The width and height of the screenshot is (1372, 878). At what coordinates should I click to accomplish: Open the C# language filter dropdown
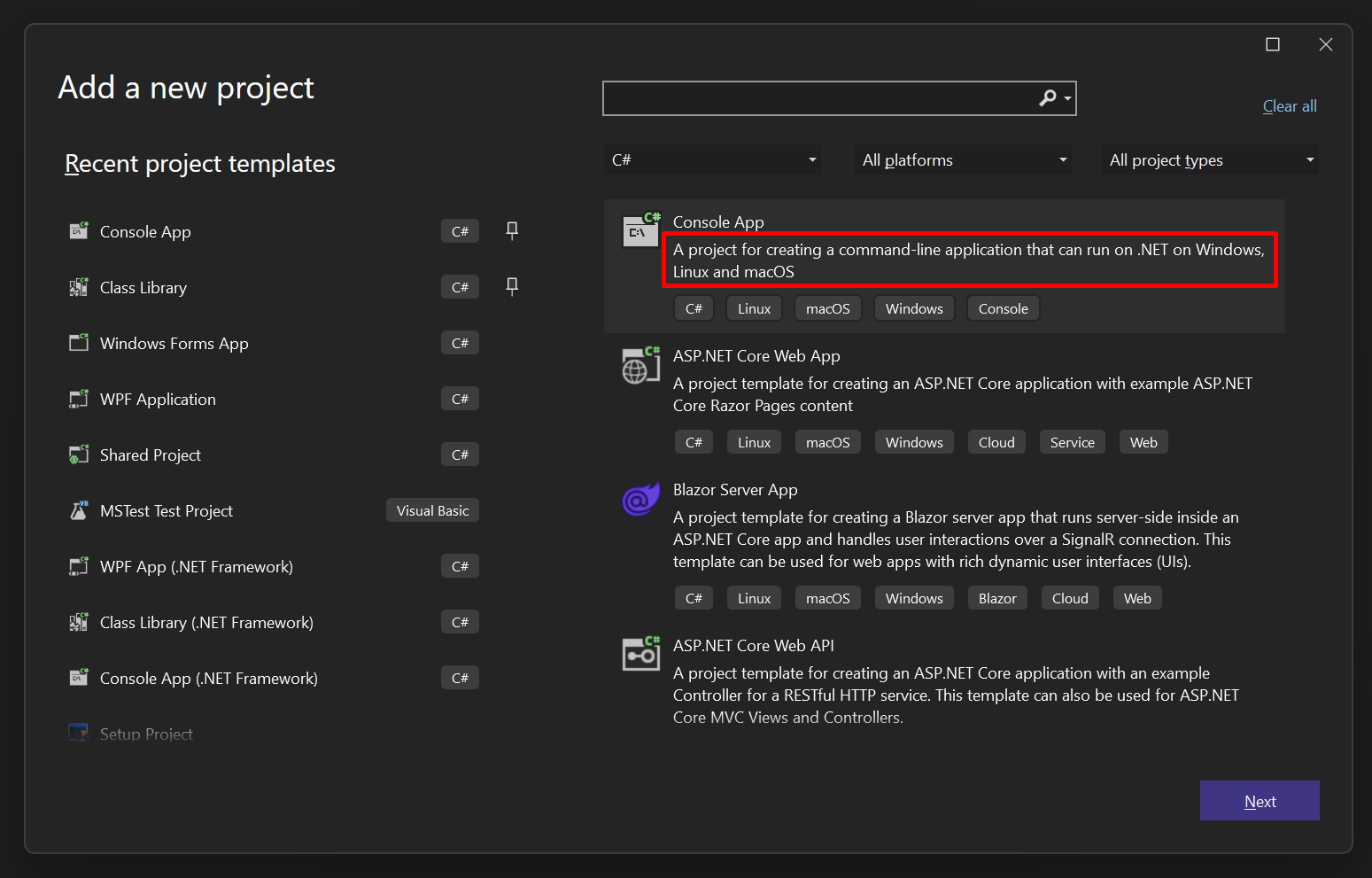pyautogui.click(x=811, y=159)
